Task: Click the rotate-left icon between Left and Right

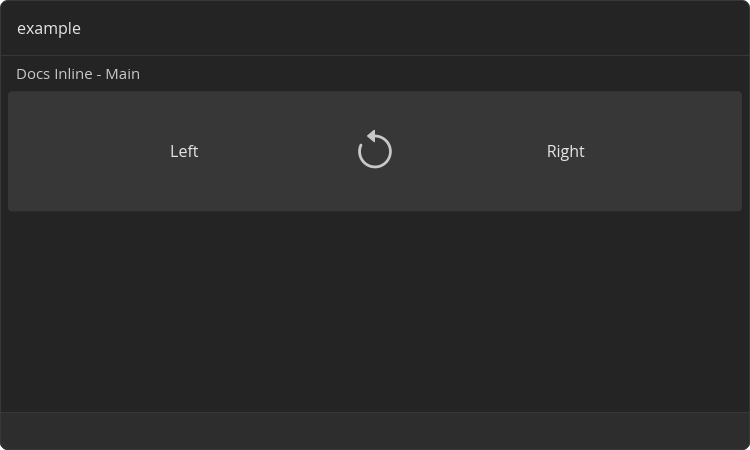Action: pos(375,151)
